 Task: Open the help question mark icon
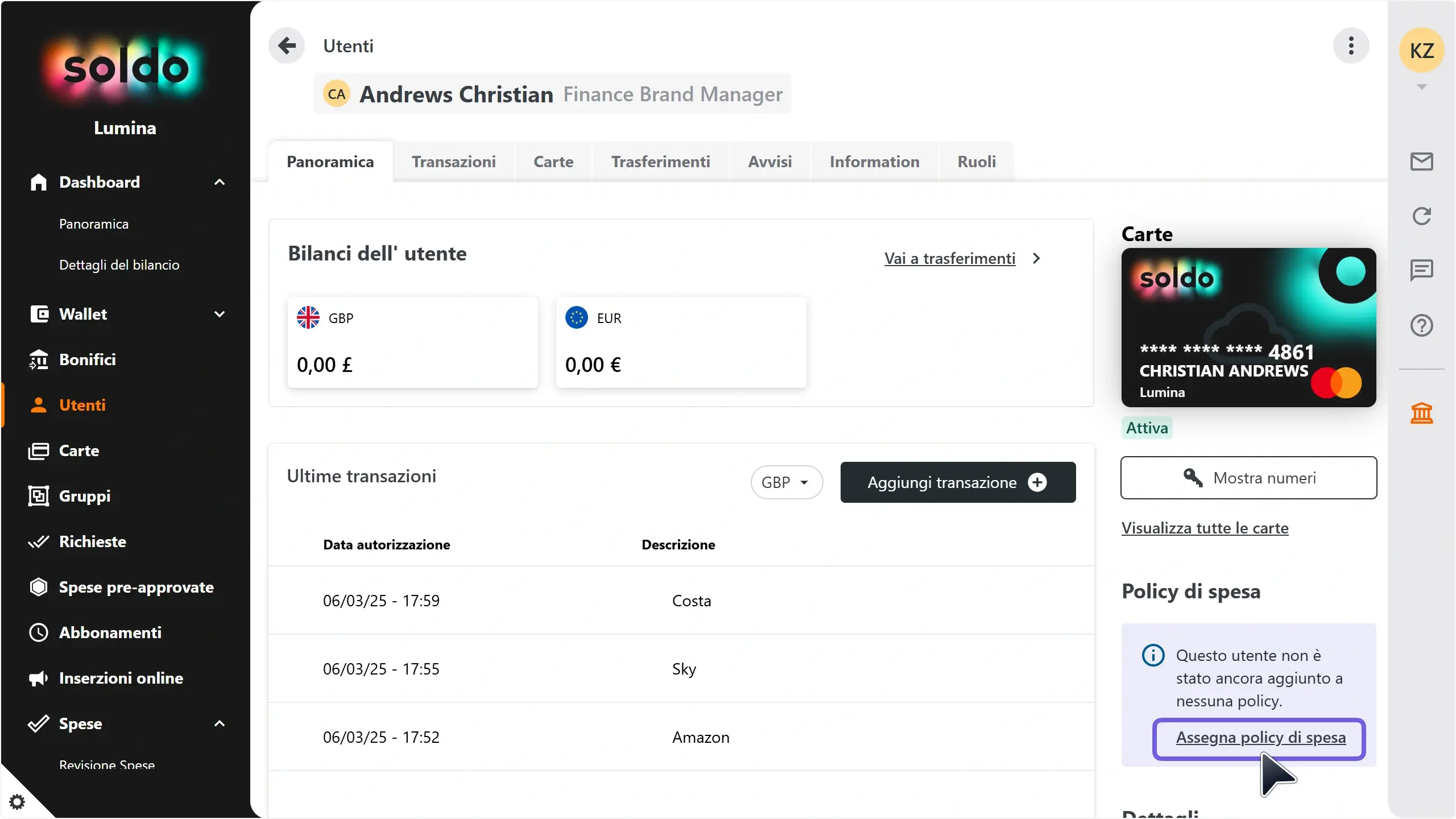click(1421, 325)
